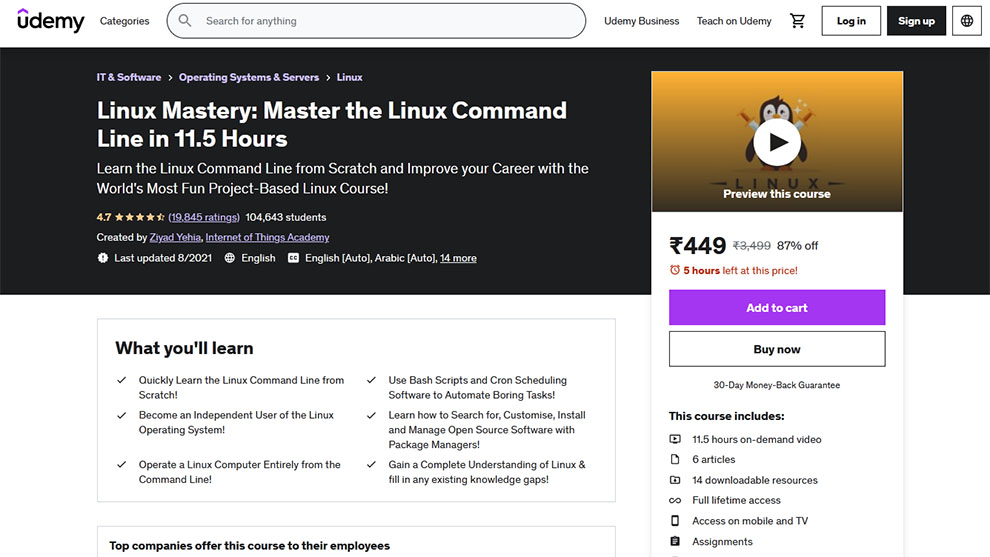This screenshot has height=557, width=990.
Task: Open instructor Ziyad Yehia profile
Action: (176, 237)
